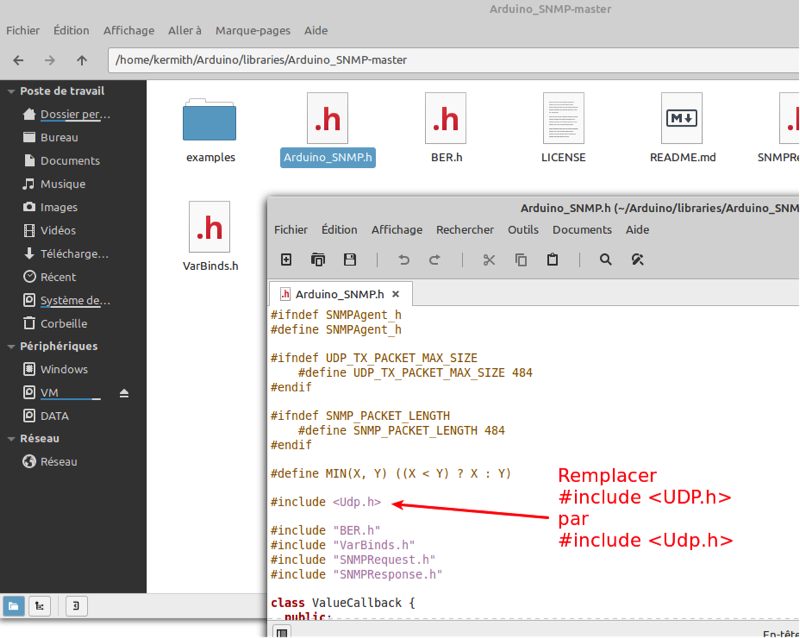This screenshot has width=800, height=638.
Task: Undo the last edit
Action: click(404, 260)
